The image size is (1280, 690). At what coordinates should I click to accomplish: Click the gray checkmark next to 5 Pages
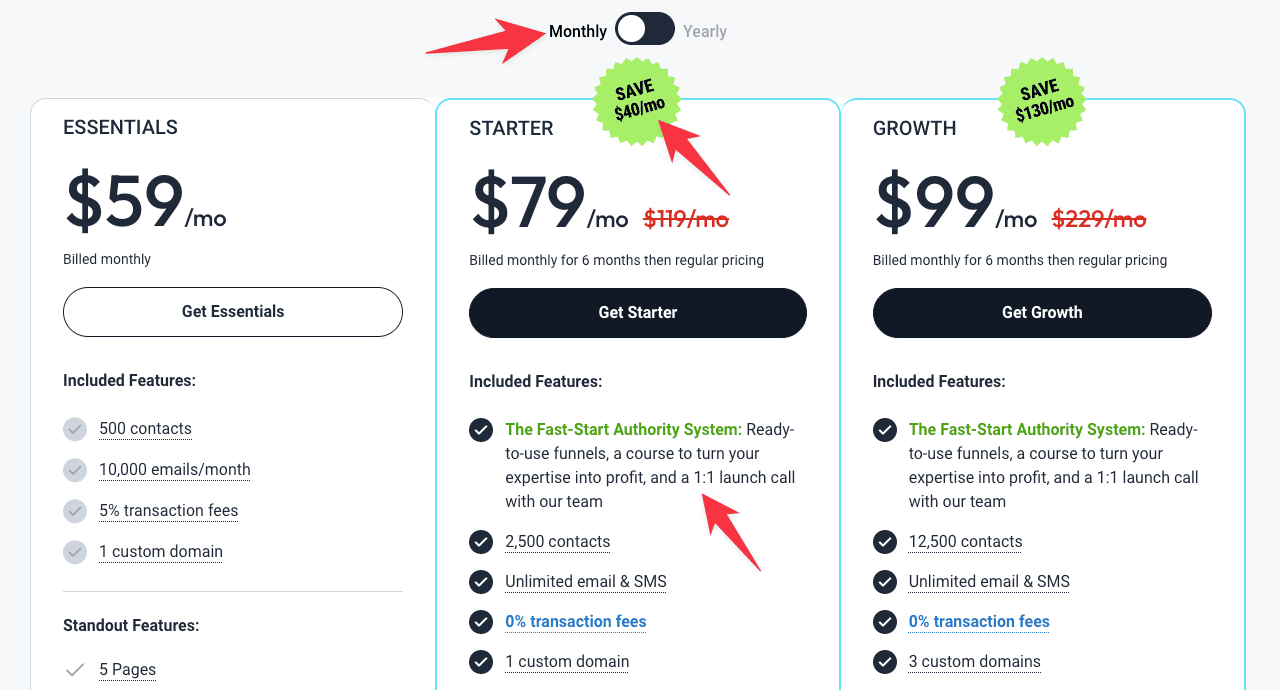[x=74, y=669]
